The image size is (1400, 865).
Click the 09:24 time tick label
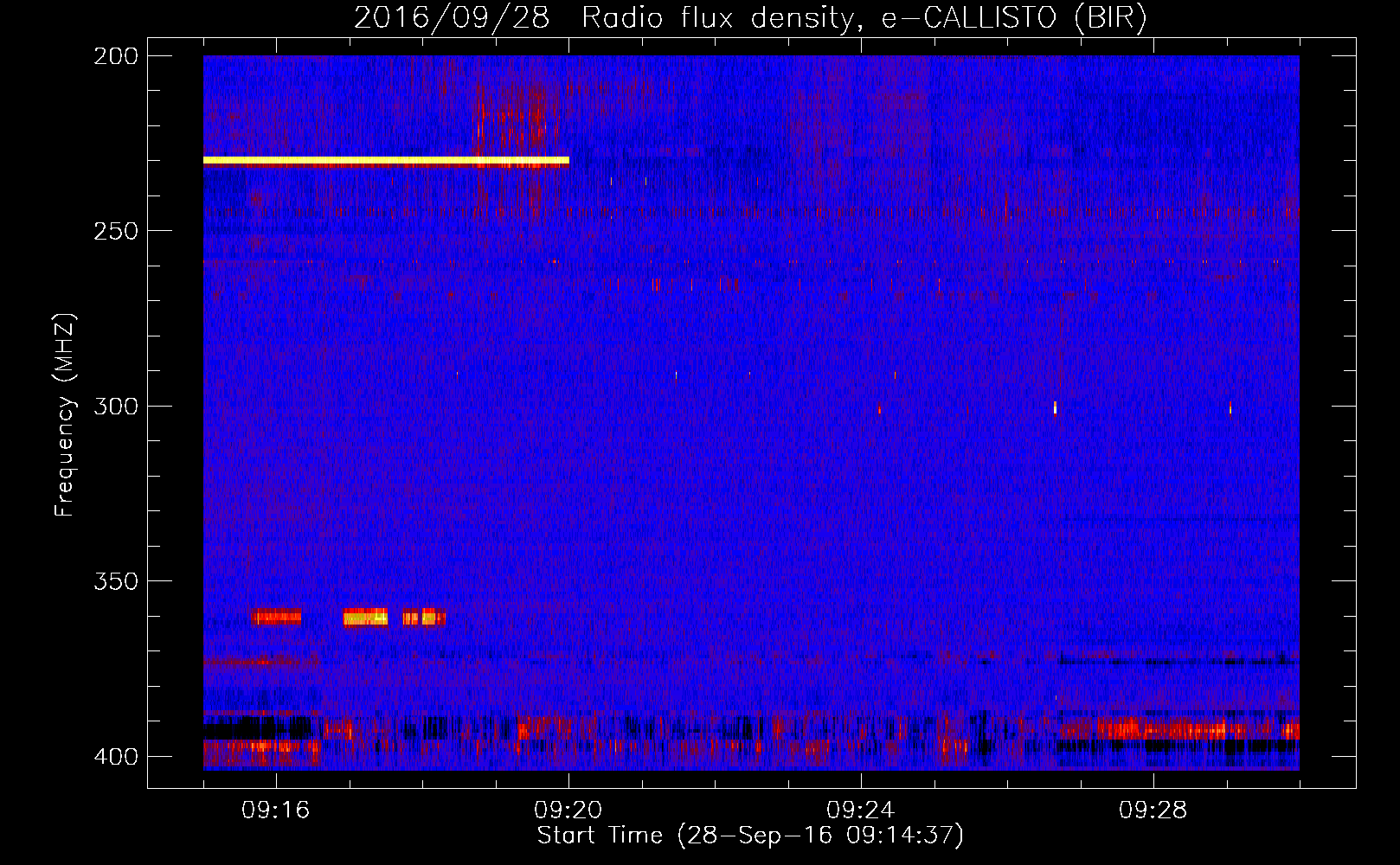861,811
